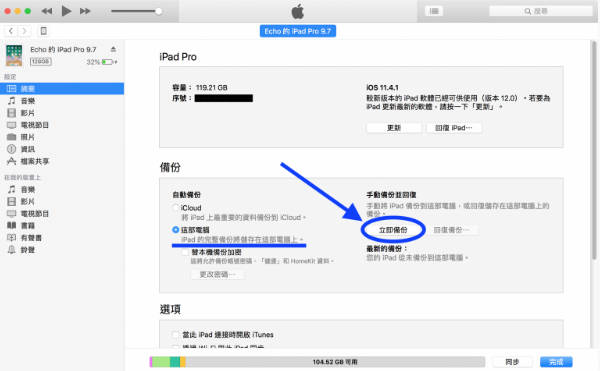Enable the 替本機備份加密 checkbox
This screenshot has width=600, height=371.
pyautogui.click(x=185, y=252)
